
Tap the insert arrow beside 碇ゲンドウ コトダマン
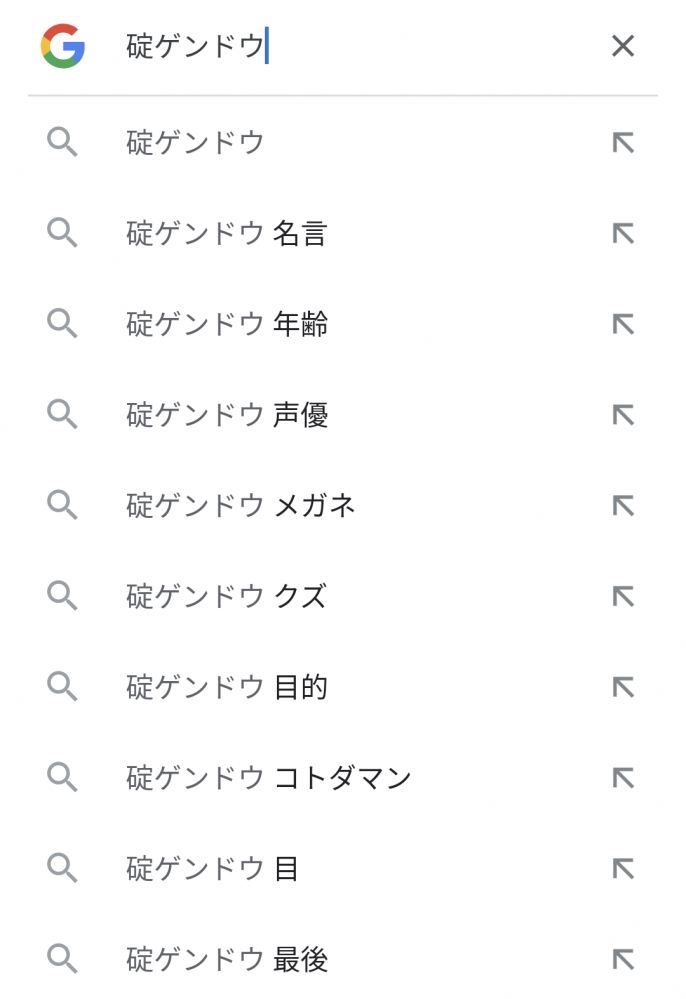(623, 777)
